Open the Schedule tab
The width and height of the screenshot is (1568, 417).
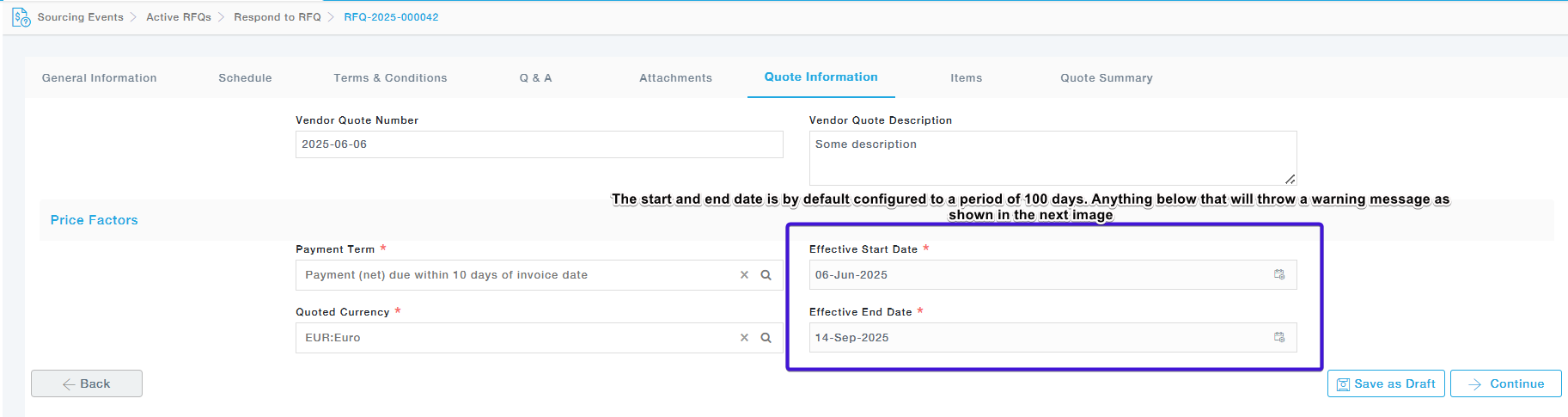245,78
